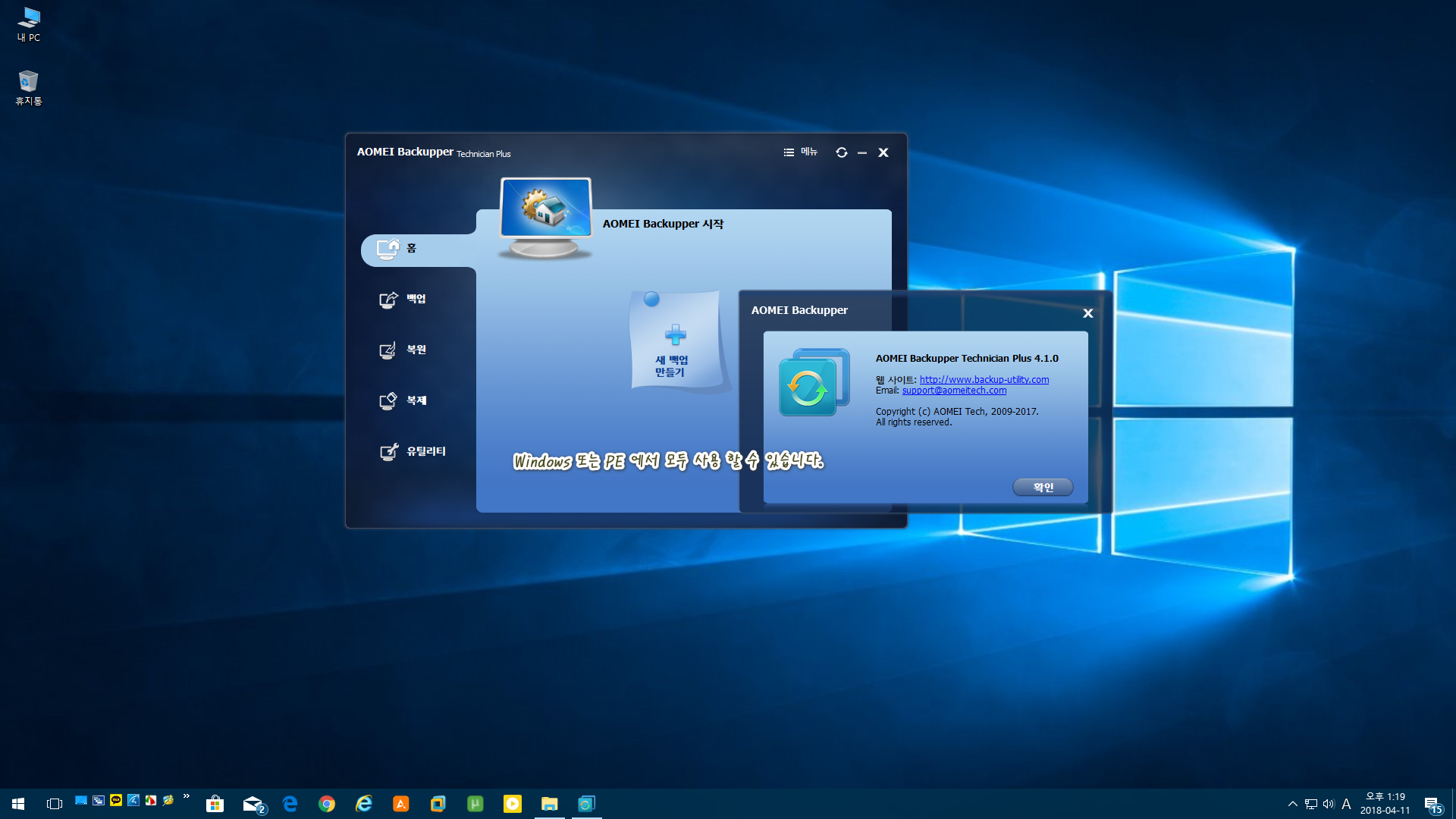This screenshot has width=1456, height=819.
Task: Select the 휴지통 recycle bin icon
Action: [x=29, y=88]
